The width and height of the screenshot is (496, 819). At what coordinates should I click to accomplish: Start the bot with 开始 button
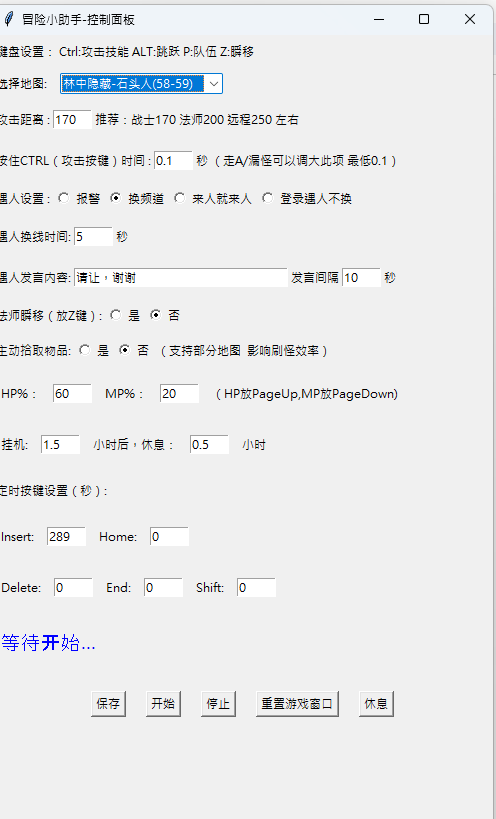click(163, 704)
